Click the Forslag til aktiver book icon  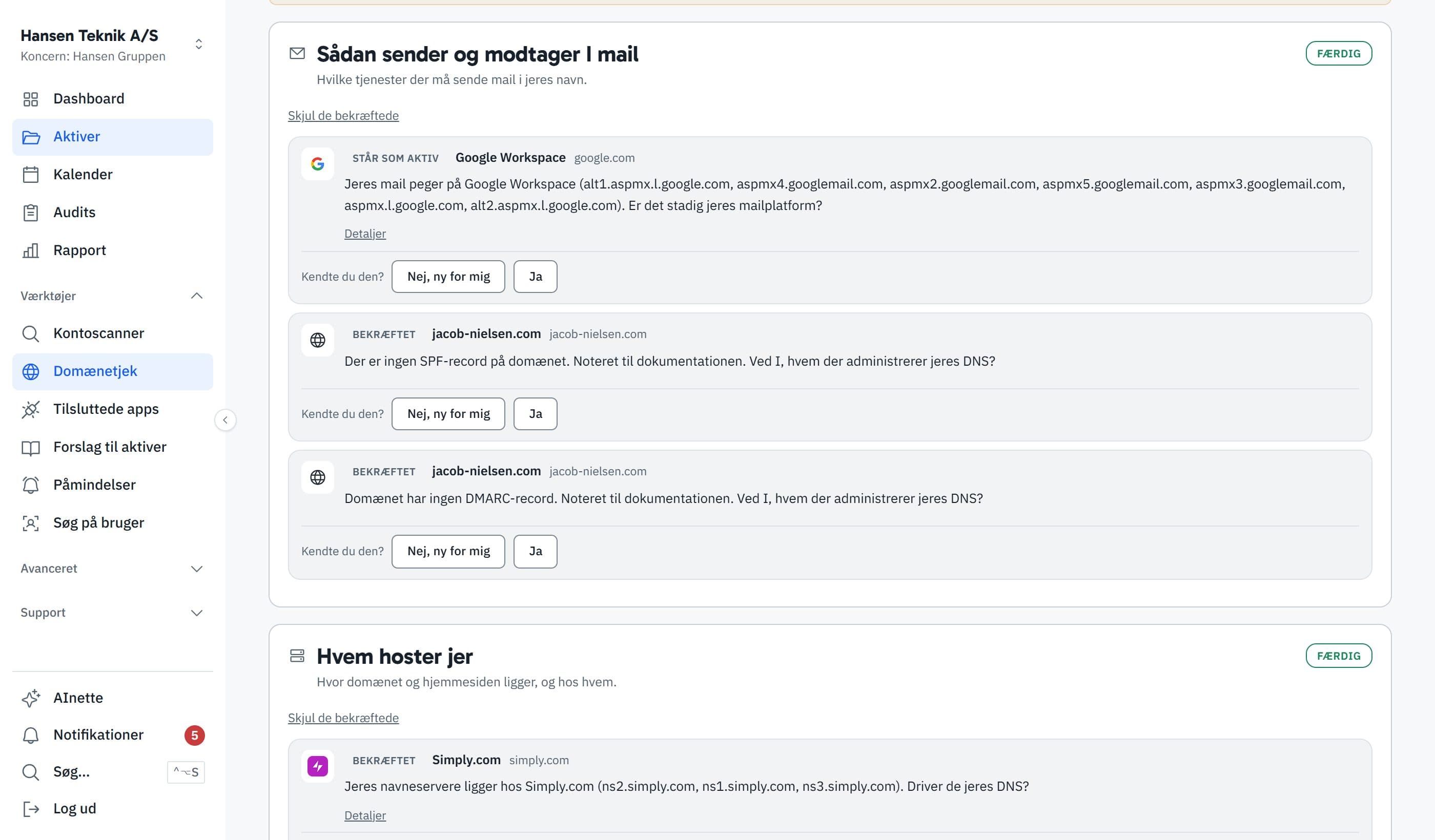pyautogui.click(x=30, y=447)
